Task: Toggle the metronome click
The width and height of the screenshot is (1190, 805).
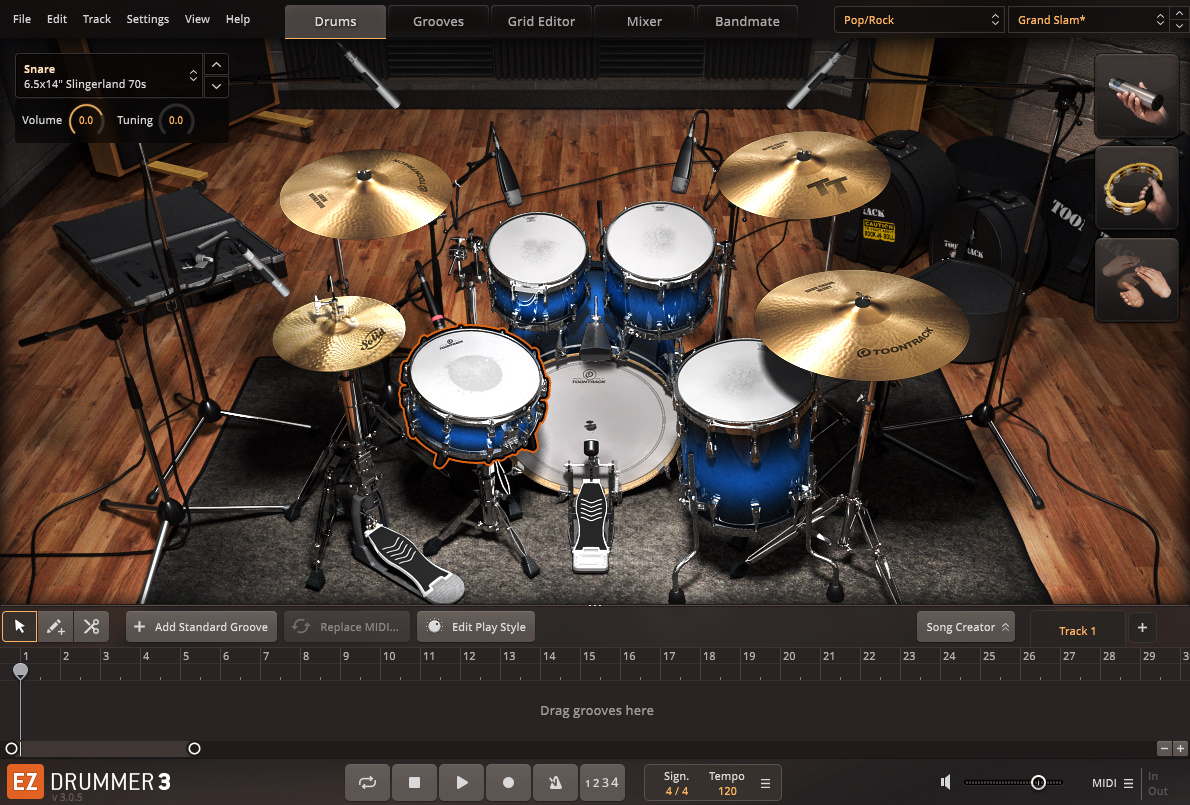Action: pyautogui.click(x=554, y=782)
